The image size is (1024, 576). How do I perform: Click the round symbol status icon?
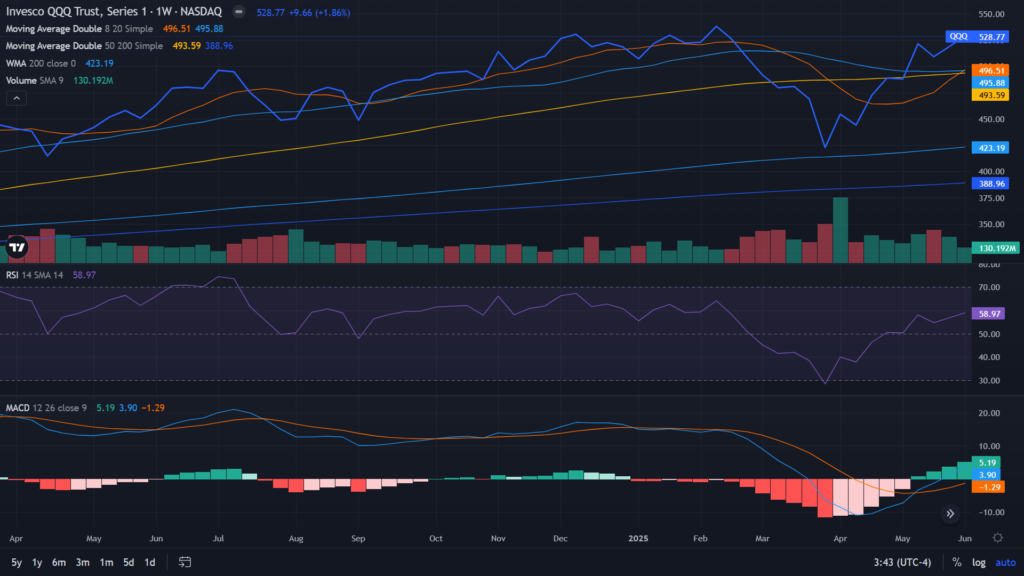tap(239, 12)
